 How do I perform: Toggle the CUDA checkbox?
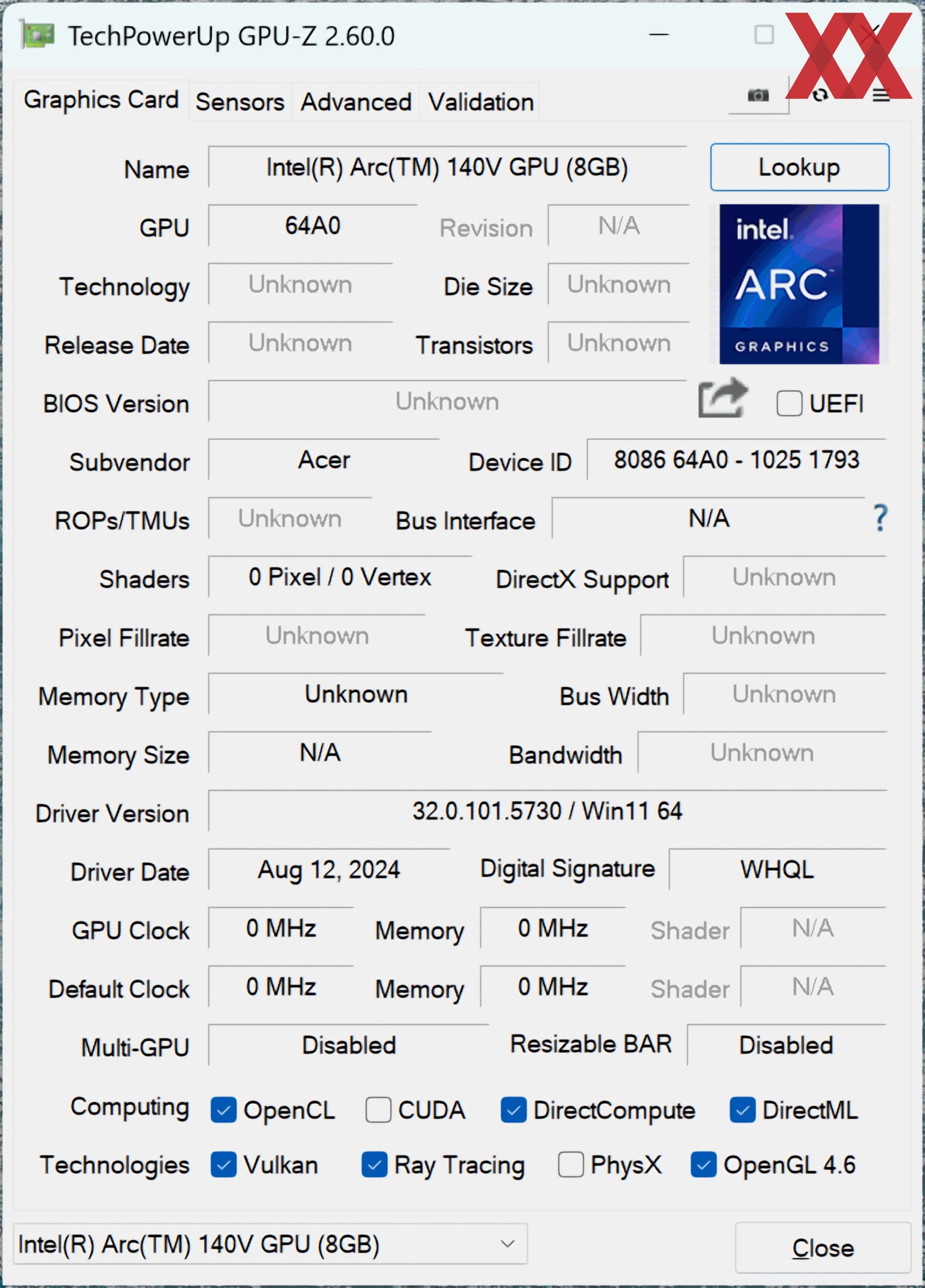coord(378,1110)
